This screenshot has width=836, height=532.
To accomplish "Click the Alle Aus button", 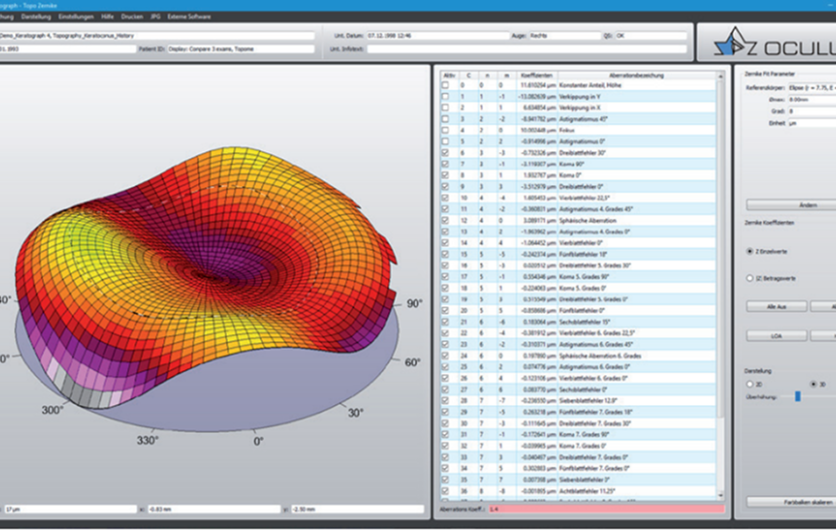I will click(777, 307).
